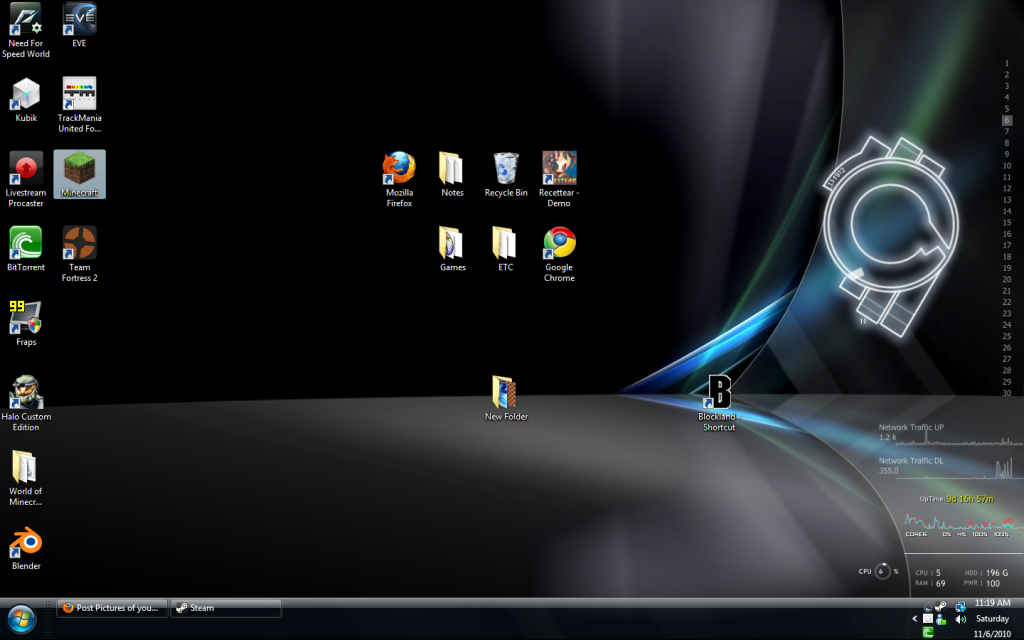This screenshot has height=640, width=1024.
Task: Click the white square tray icon
Action: pyautogui.click(x=928, y=619)
